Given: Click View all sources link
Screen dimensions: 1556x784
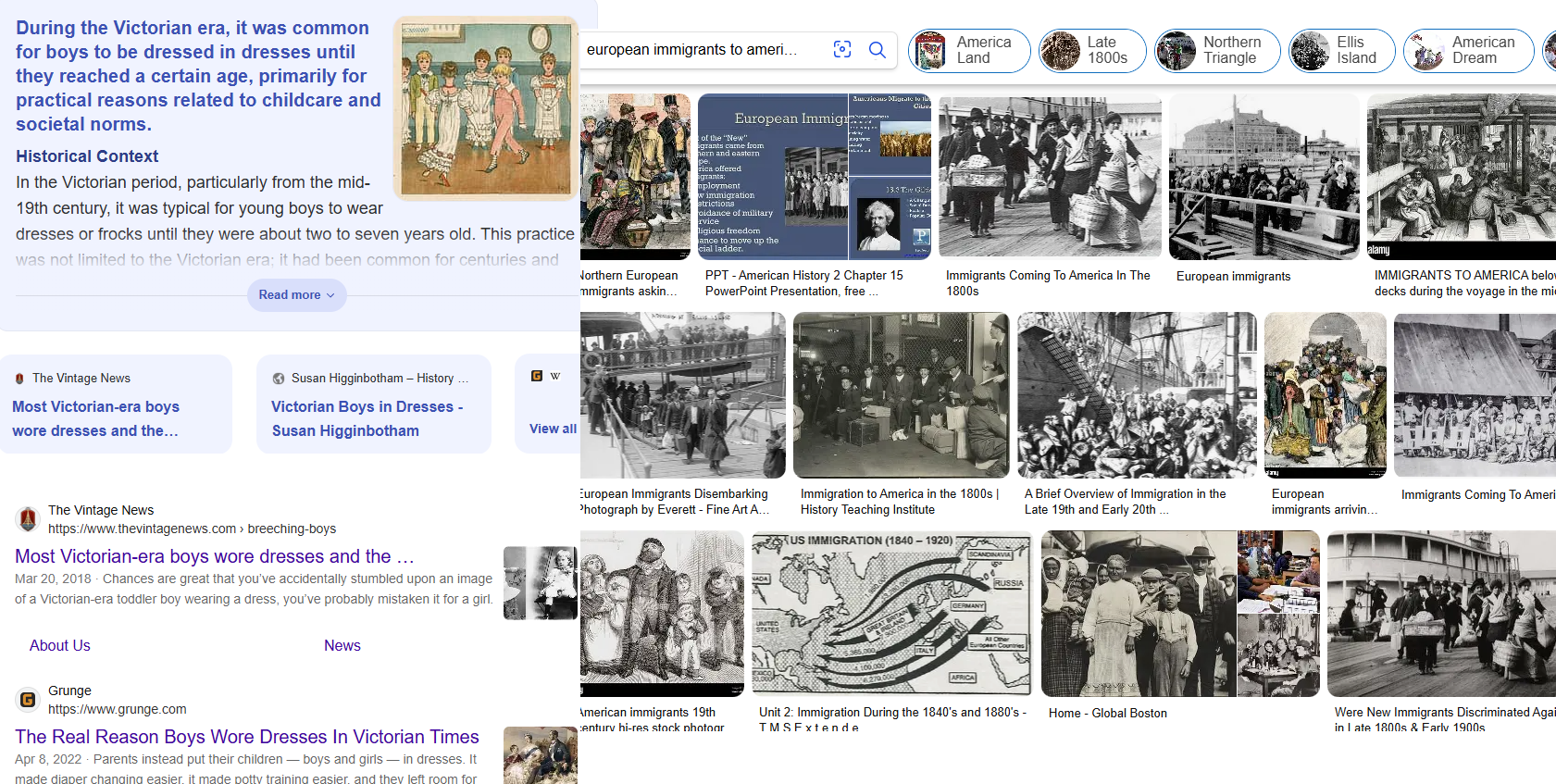Looking at the screenshot, I should point(553,429).
